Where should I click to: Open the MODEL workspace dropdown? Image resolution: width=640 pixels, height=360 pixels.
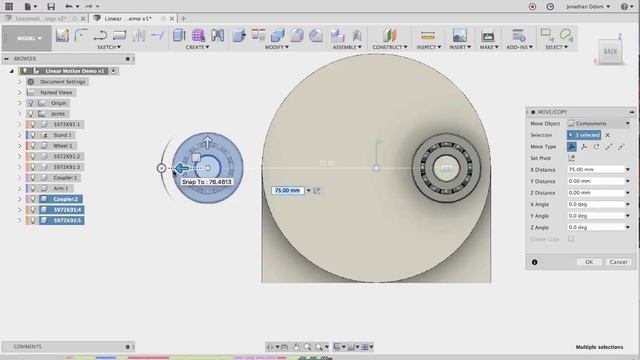28,38
